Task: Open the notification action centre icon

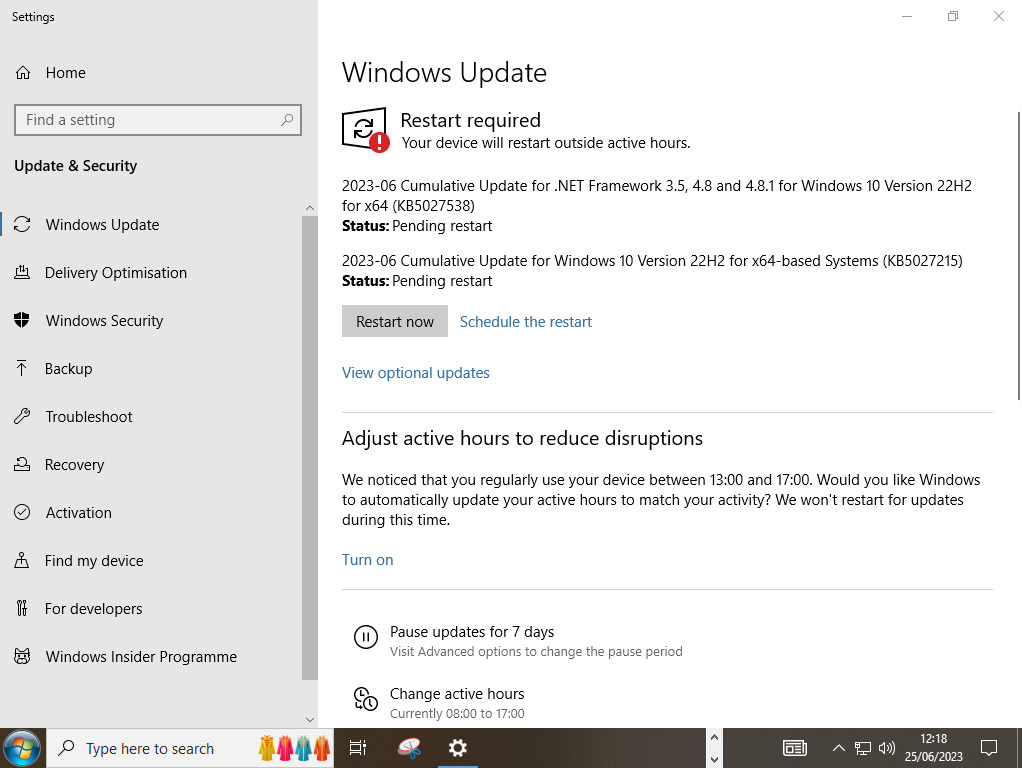Action: pyautogui.click(x=989, y=748)
